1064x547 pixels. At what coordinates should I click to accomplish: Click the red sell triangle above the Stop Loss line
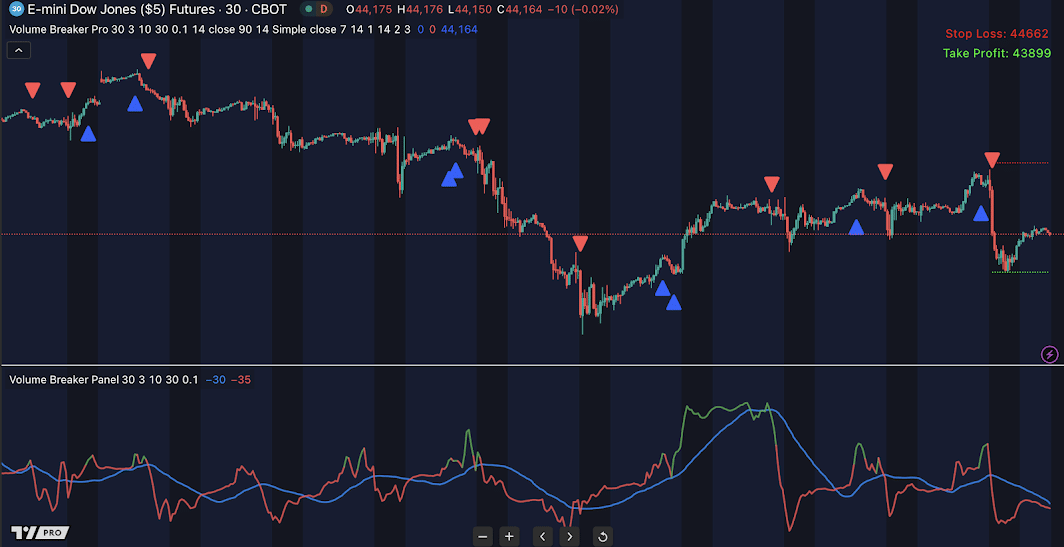(x=991, y=160)
